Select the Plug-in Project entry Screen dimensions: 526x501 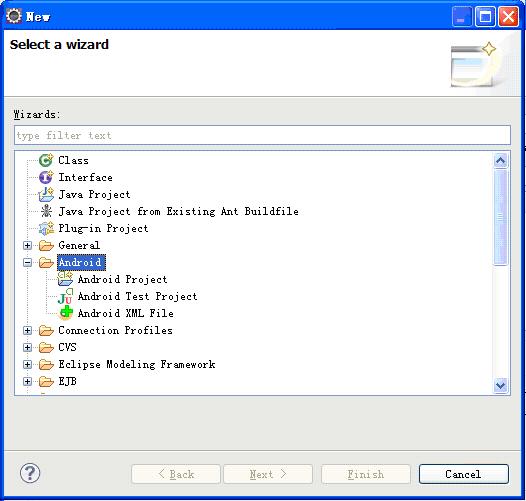[103, 229]
